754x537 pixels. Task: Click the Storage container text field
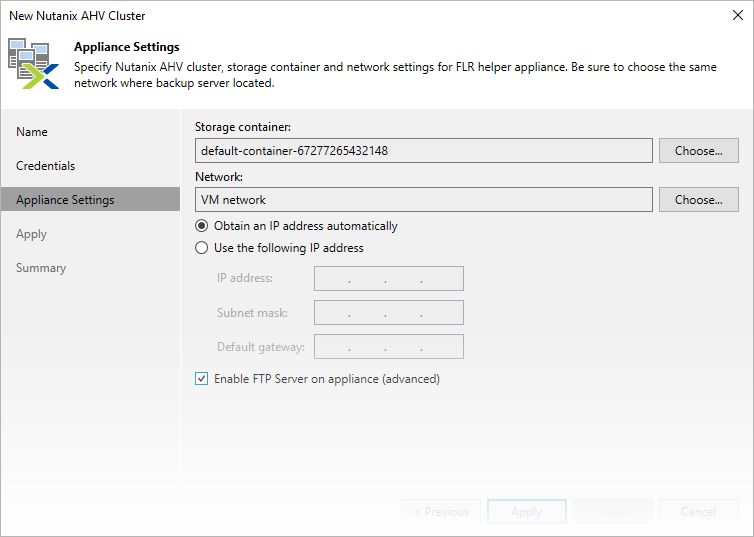[x=424, y=151]
